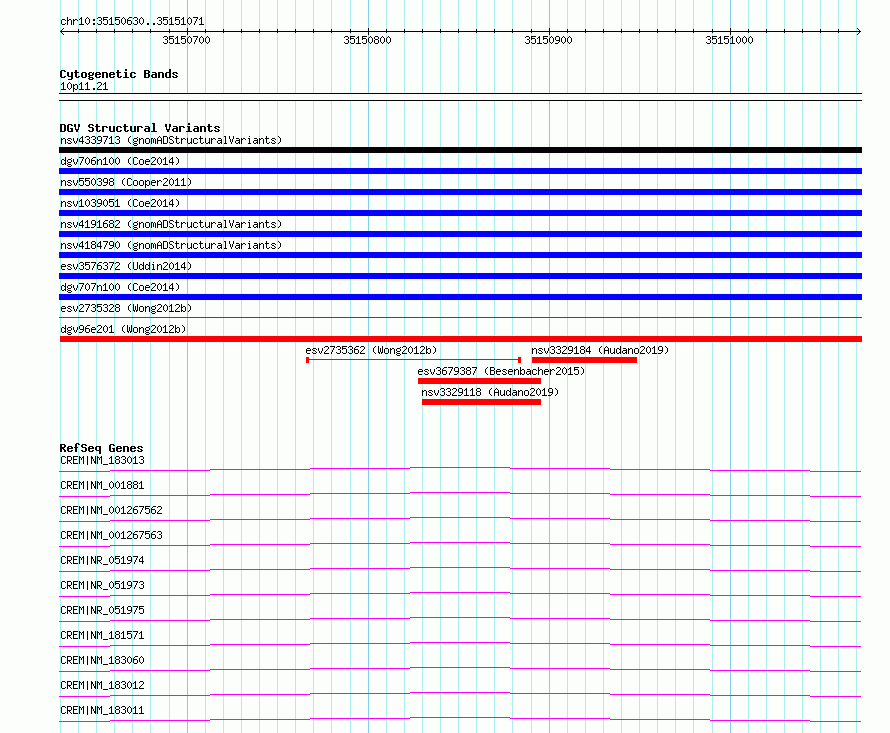The width and height of the screenshot is (890, 733).
Task: Select the RefSeq Genes track title
Action: coord(101,448)
